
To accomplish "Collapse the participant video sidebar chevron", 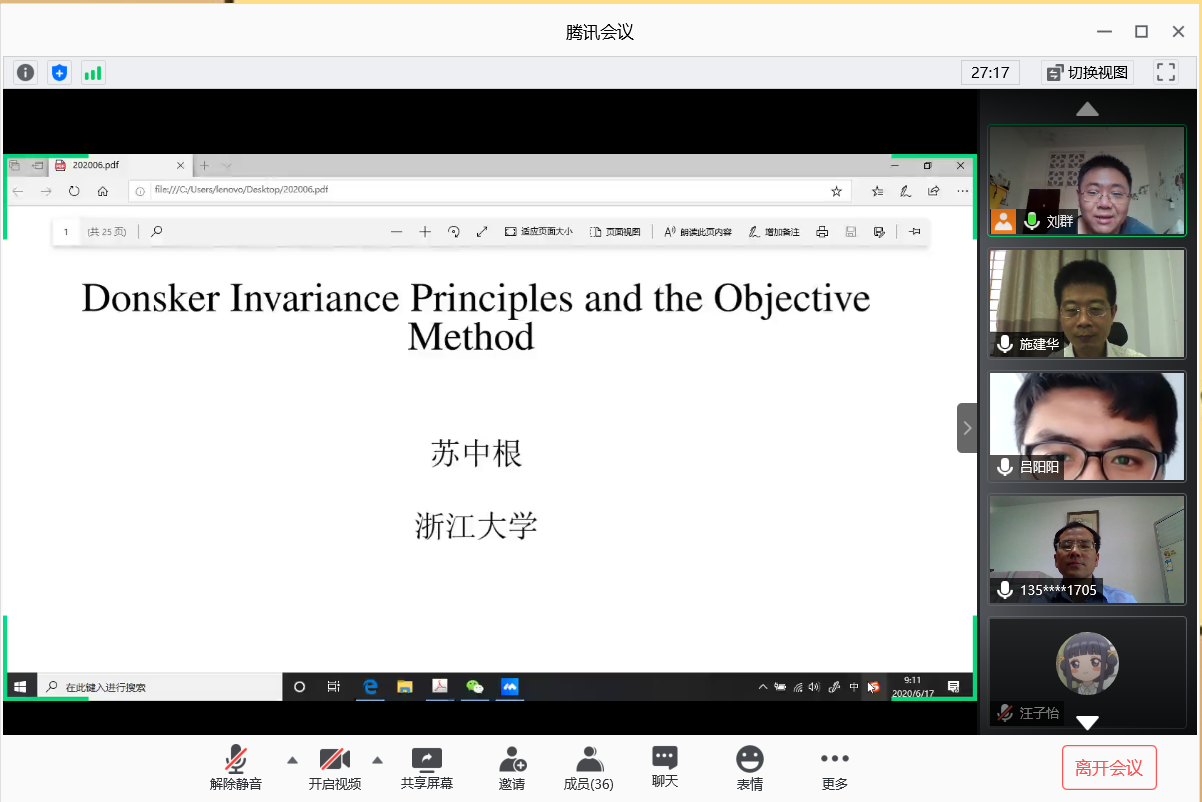I will tap(967, 428).
